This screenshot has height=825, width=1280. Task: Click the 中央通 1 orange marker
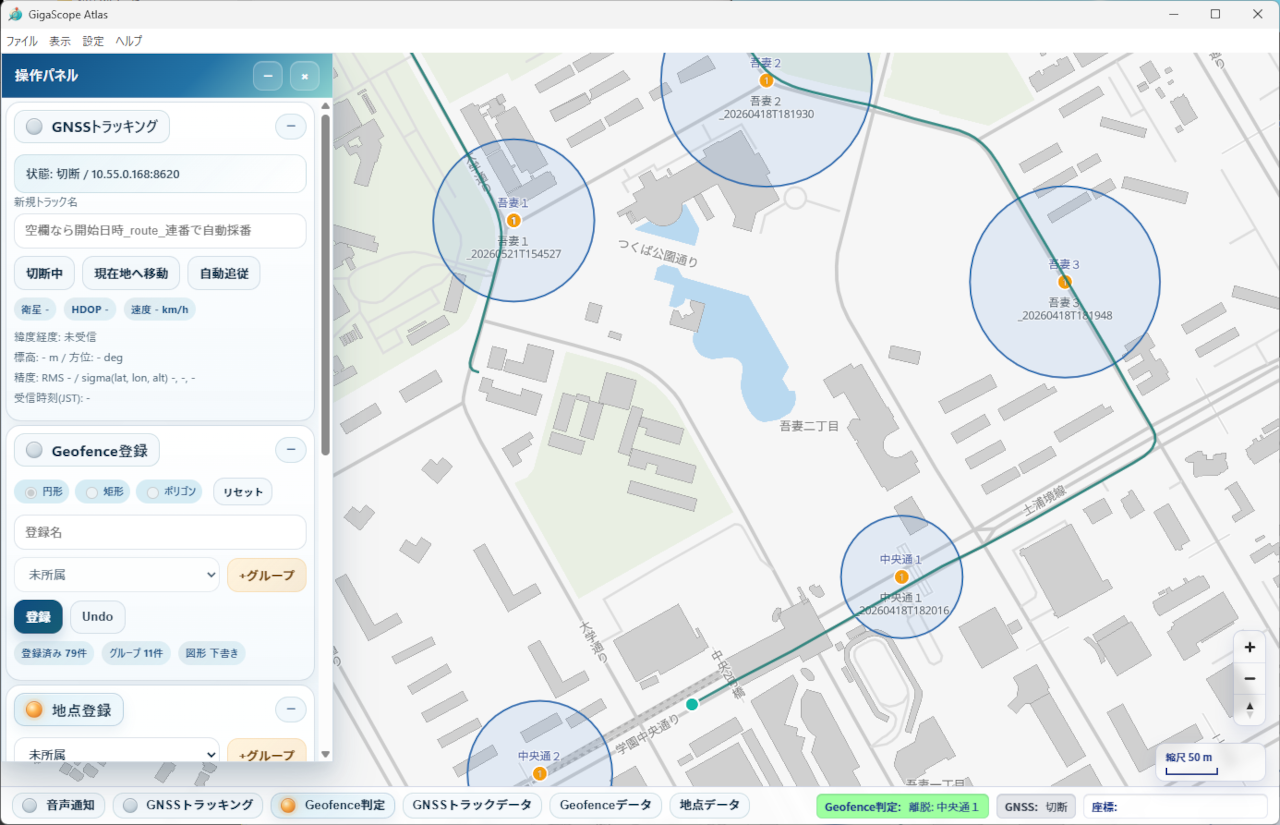tap(901, 577)
